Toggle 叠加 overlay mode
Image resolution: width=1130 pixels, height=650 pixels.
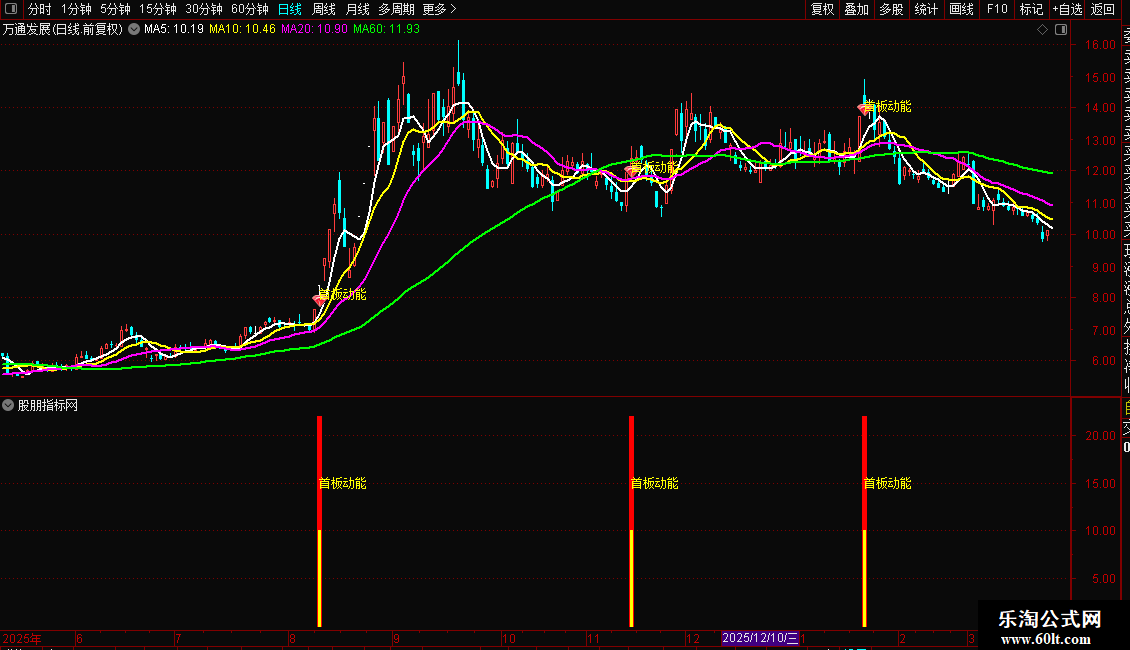(857, 9)
